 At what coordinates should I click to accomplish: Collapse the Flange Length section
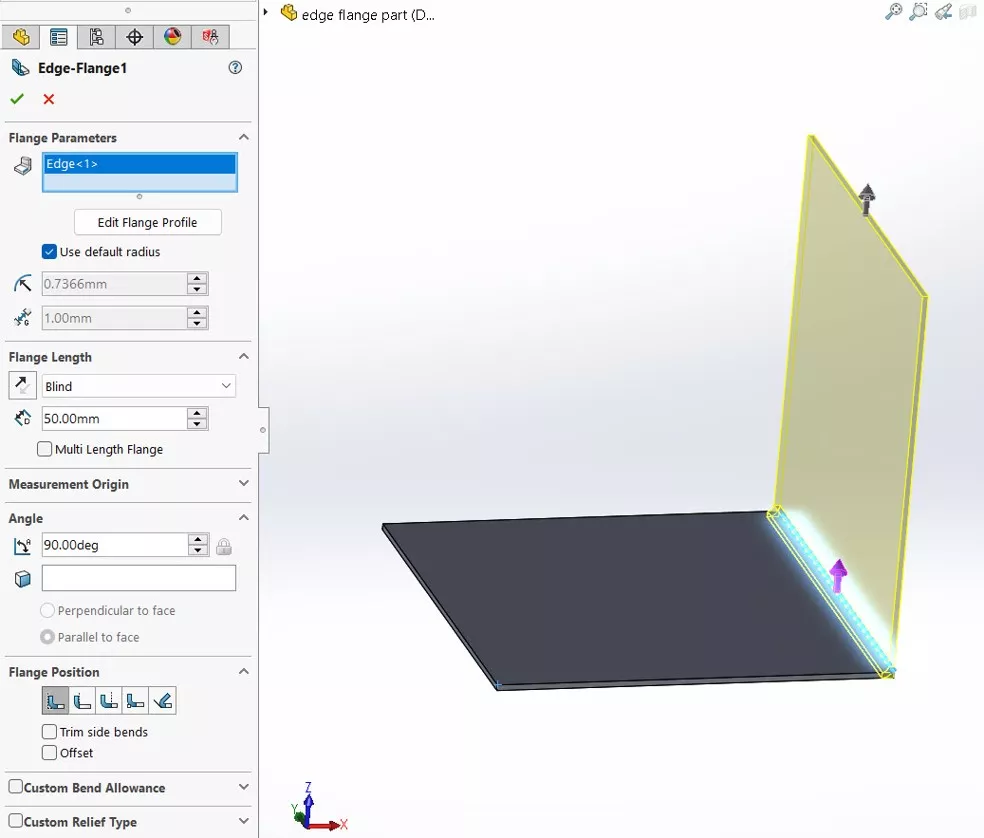click(x=244, y=357)
